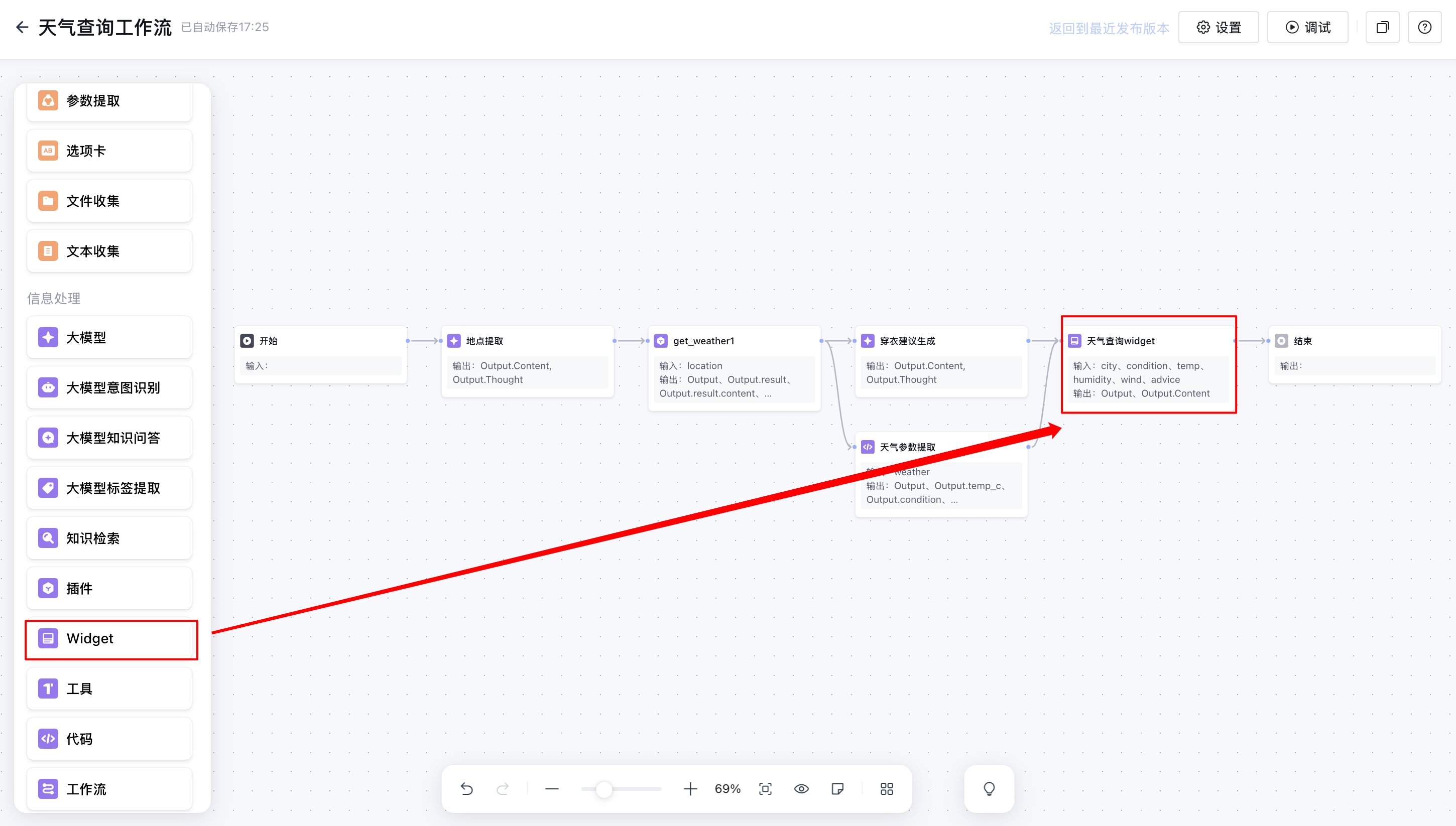
Task: Click the lightbulb hint button
Action: [989, 788]
